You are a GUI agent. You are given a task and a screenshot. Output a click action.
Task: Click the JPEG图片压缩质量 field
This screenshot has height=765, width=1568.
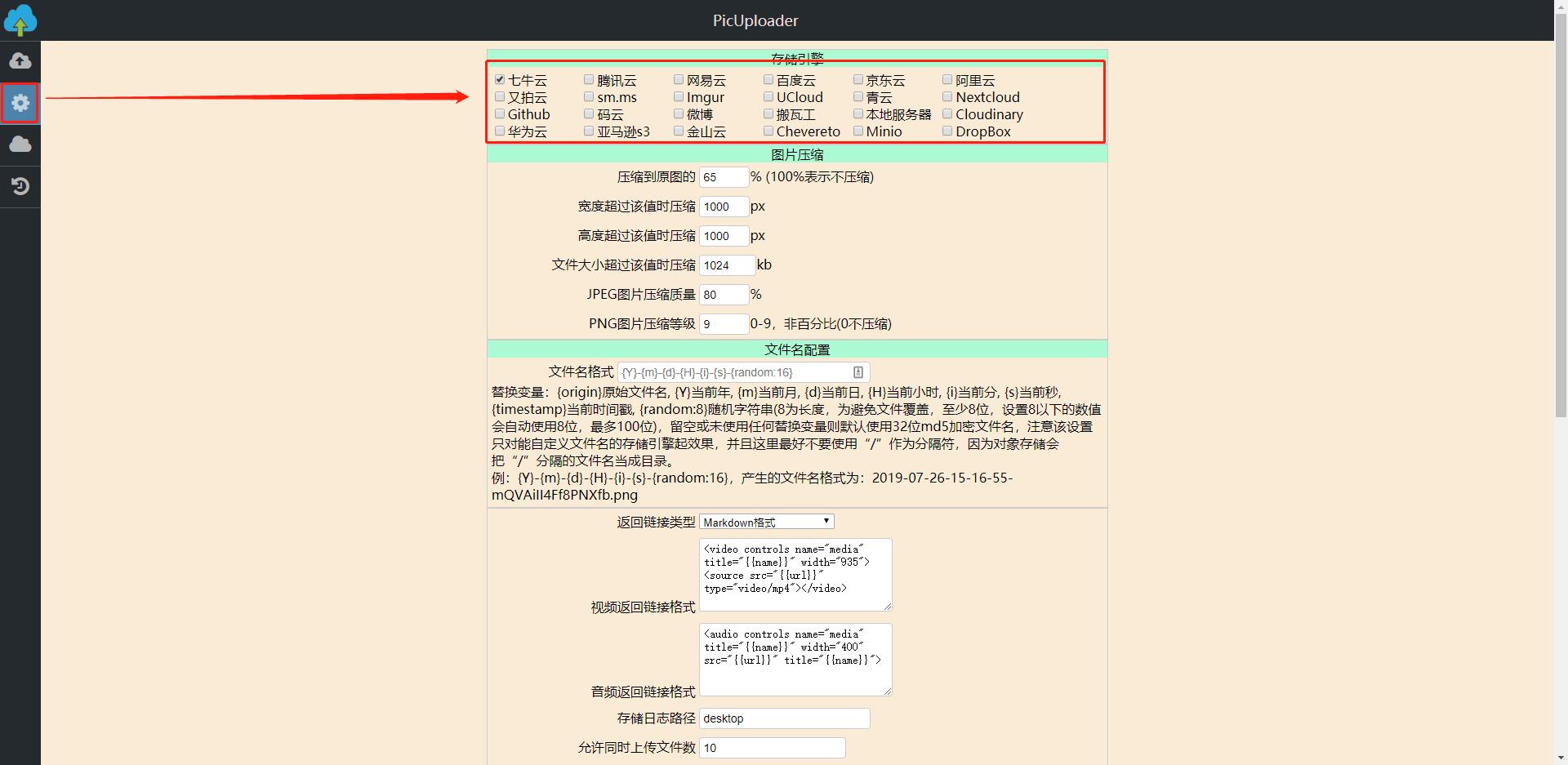(x=724, y=295)
